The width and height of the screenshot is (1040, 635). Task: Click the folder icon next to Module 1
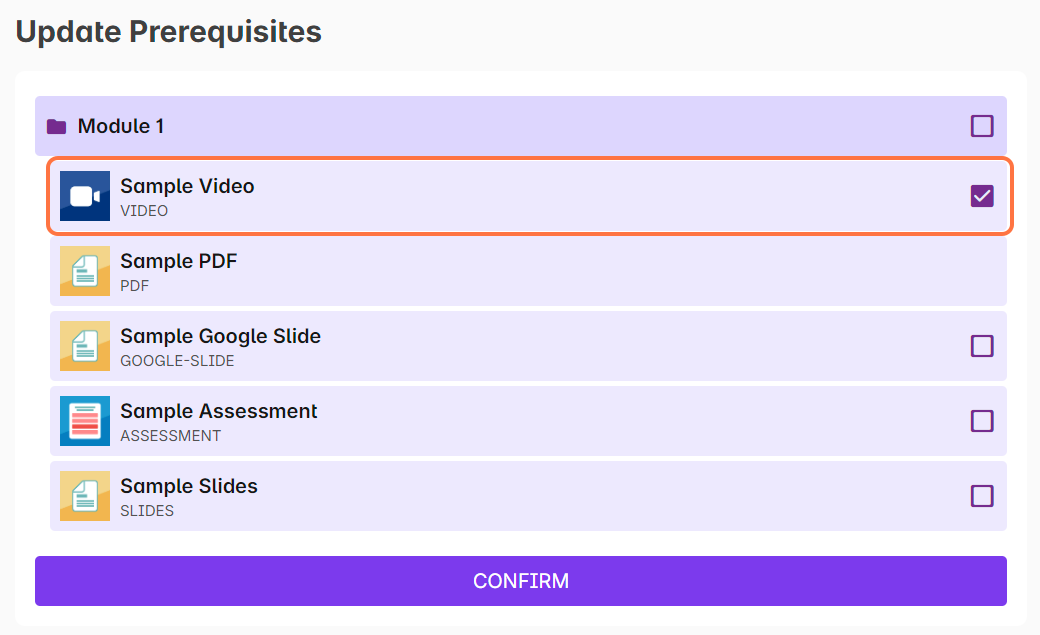coord(57,126)
